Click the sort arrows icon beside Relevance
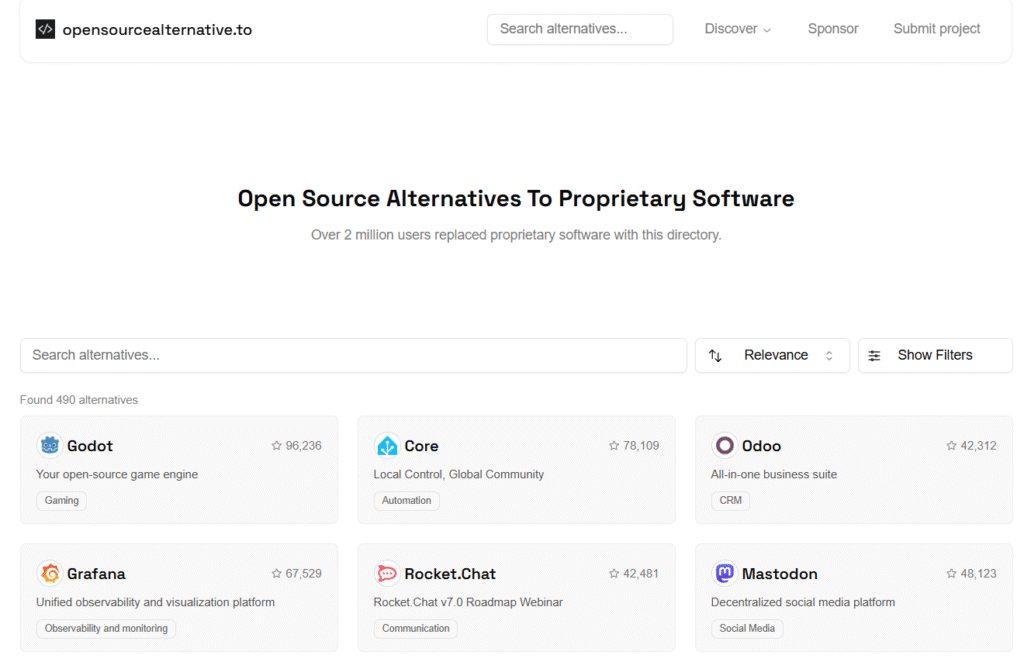The height and width of the screenshot is (662, 1024). tap(715, 356)
